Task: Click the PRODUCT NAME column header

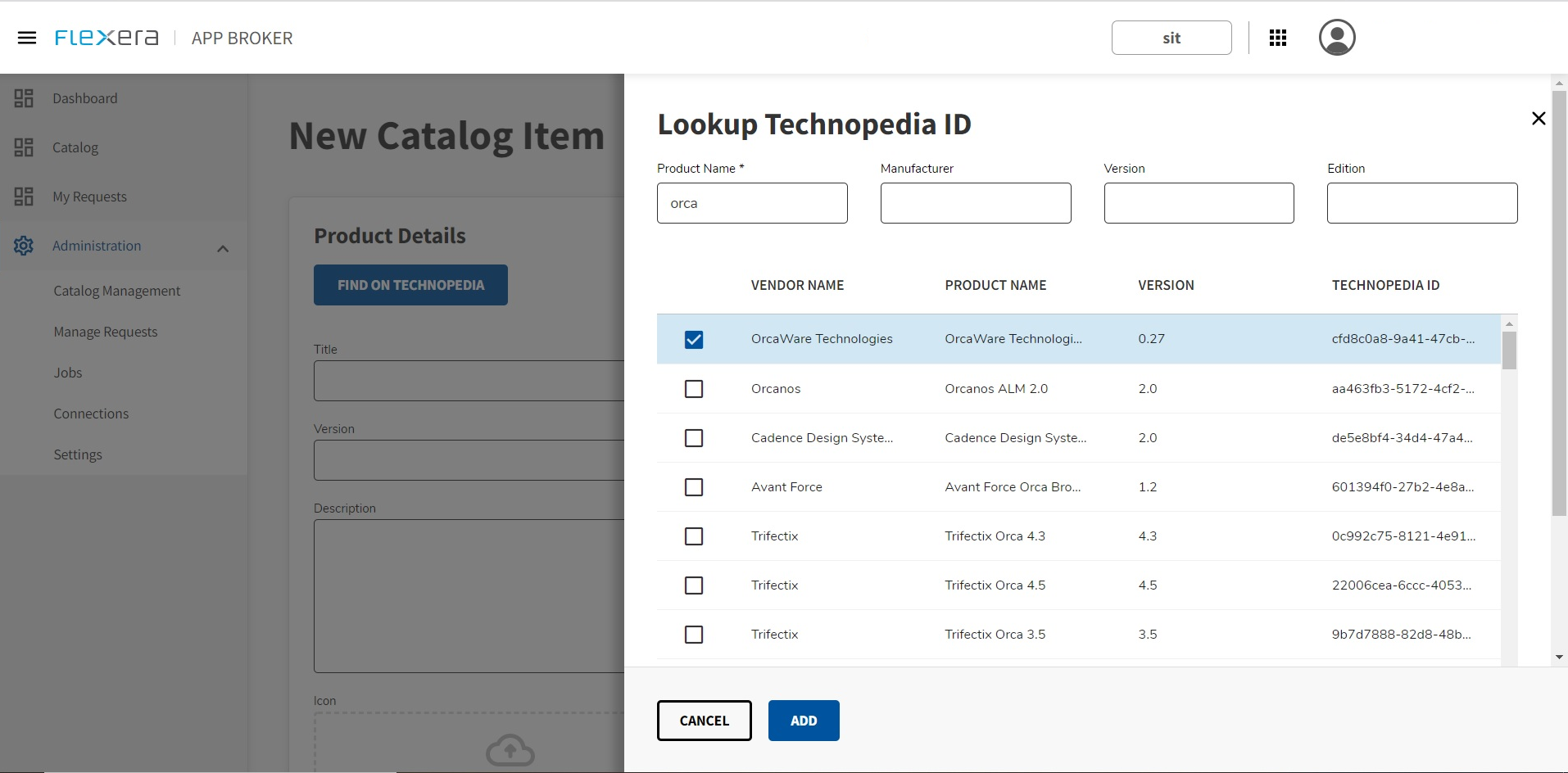Action: pos(995,285)
